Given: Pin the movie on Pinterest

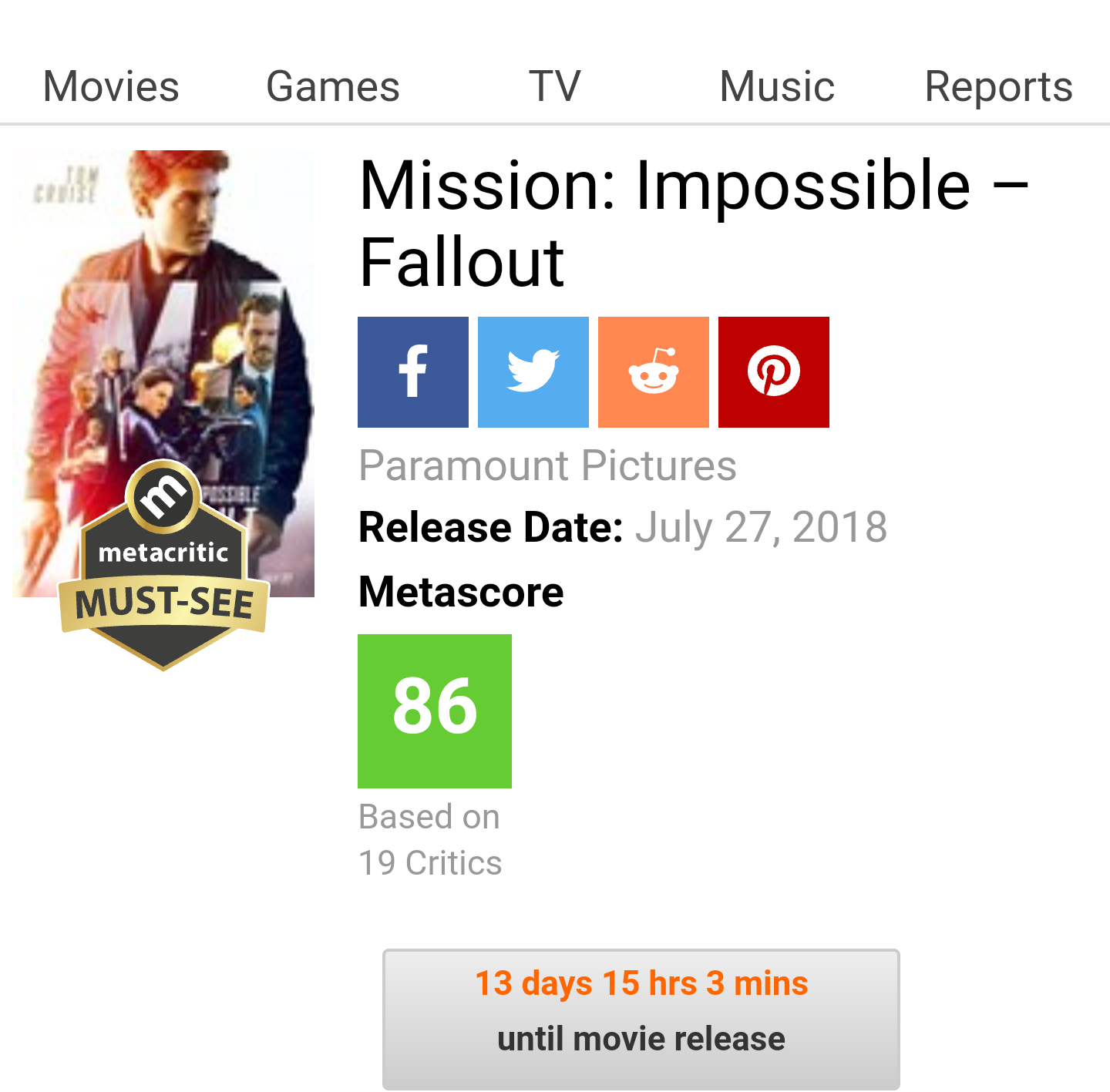Looking at the screenshot, I should coord(774,372).
